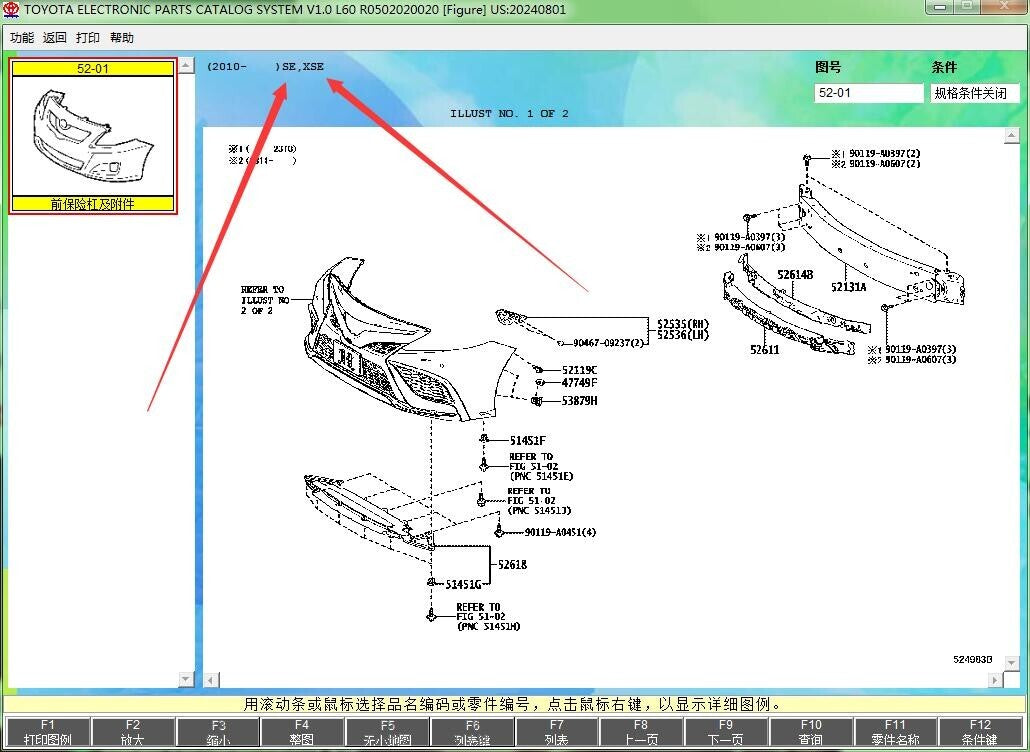
Task: Click REFER TO ILLUST NO 2 OF 2 note
Action: (265, 299)
